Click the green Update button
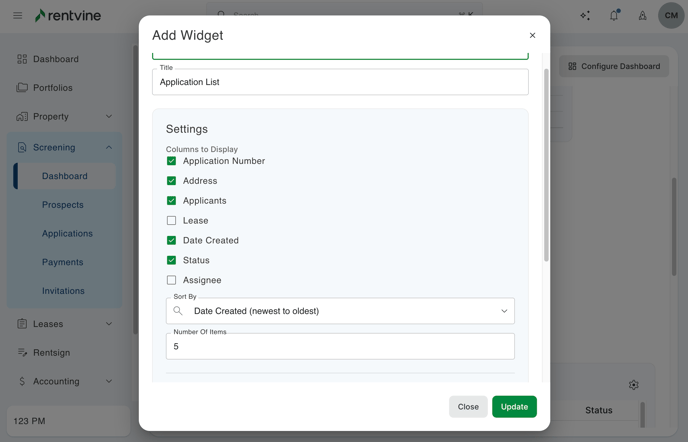688x442 pixels. 514,407
